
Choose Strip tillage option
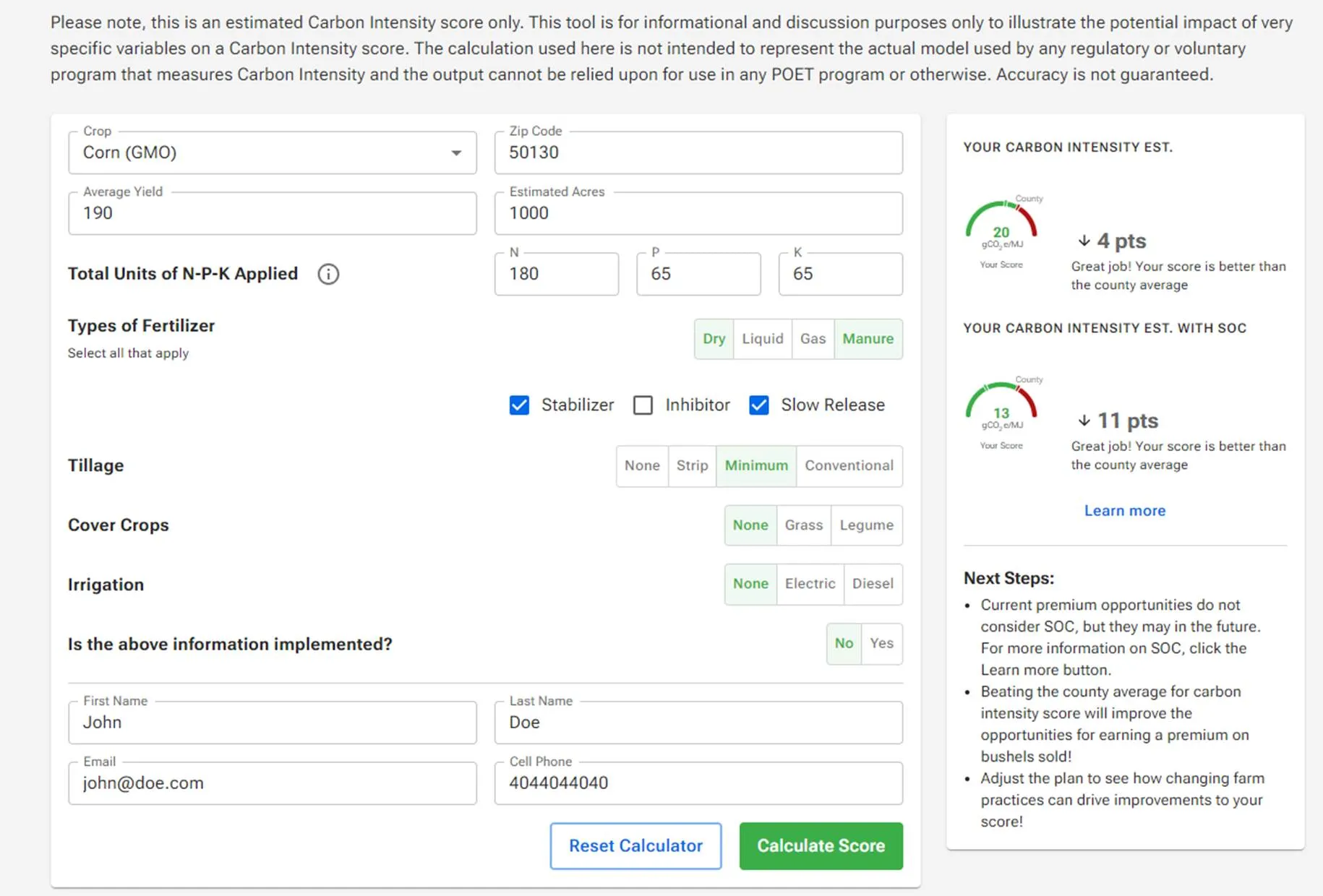[x=692, y=466]
